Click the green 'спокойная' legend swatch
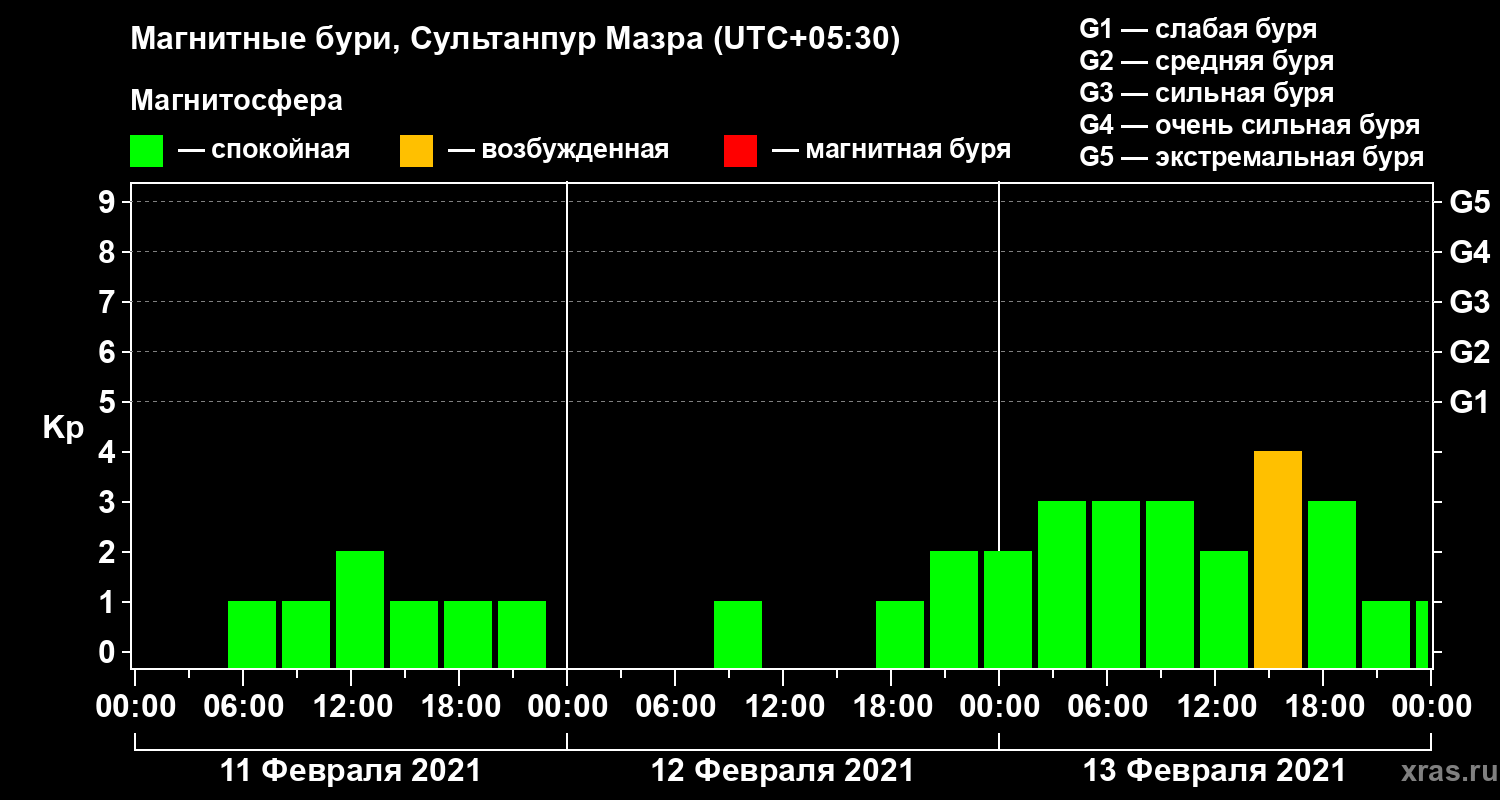The image size is (1500, 800). [146, 151]
